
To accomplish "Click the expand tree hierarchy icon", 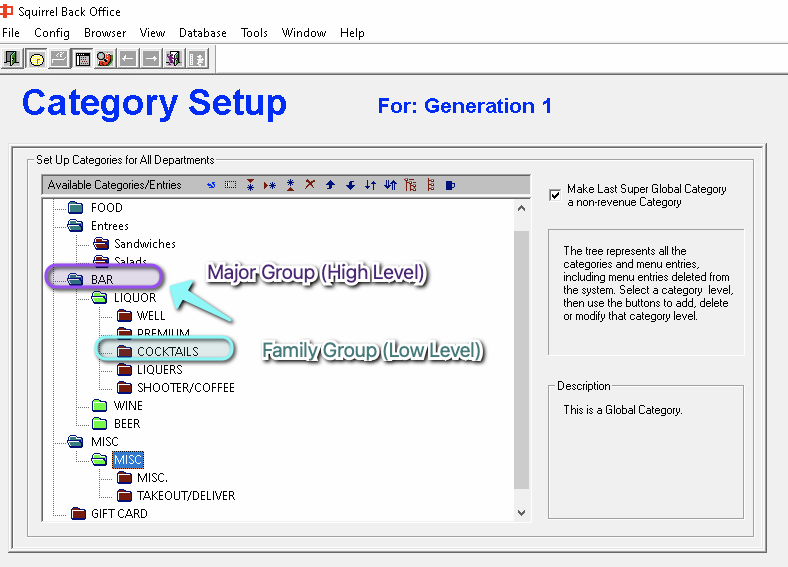I will click(411, 185).
